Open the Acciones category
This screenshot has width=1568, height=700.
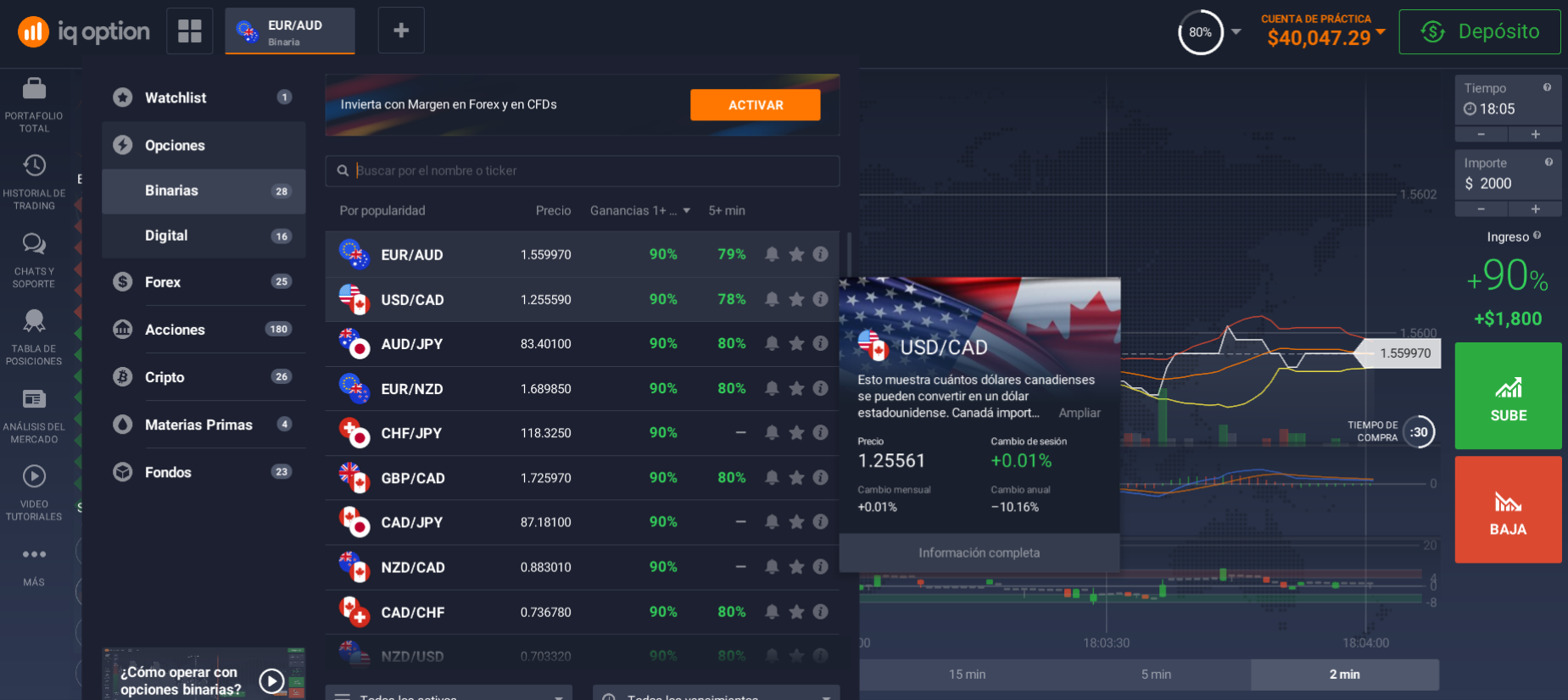pos(204,330)
